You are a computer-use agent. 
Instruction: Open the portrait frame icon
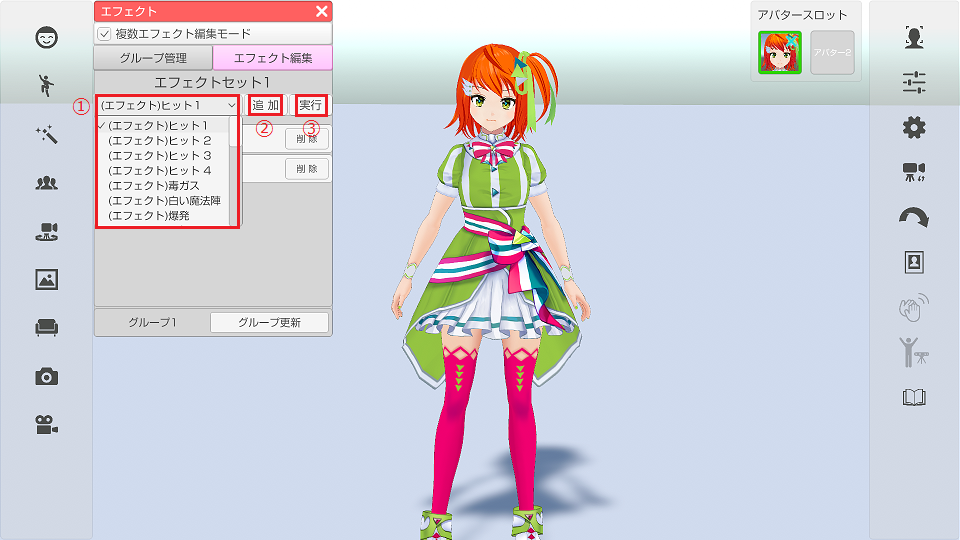914,262
